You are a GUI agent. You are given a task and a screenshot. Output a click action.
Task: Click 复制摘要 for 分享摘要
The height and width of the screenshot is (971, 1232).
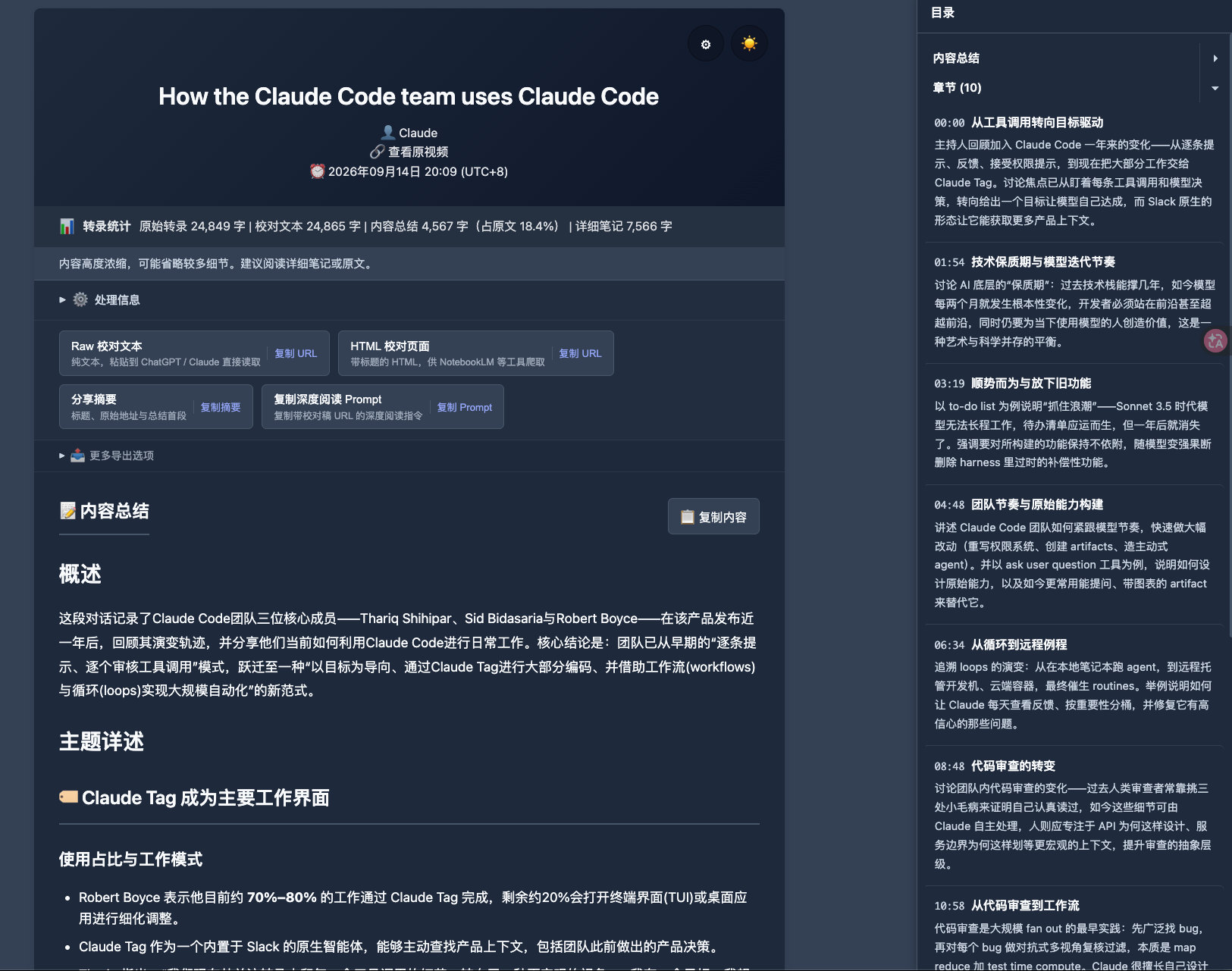tap(221, 407)
